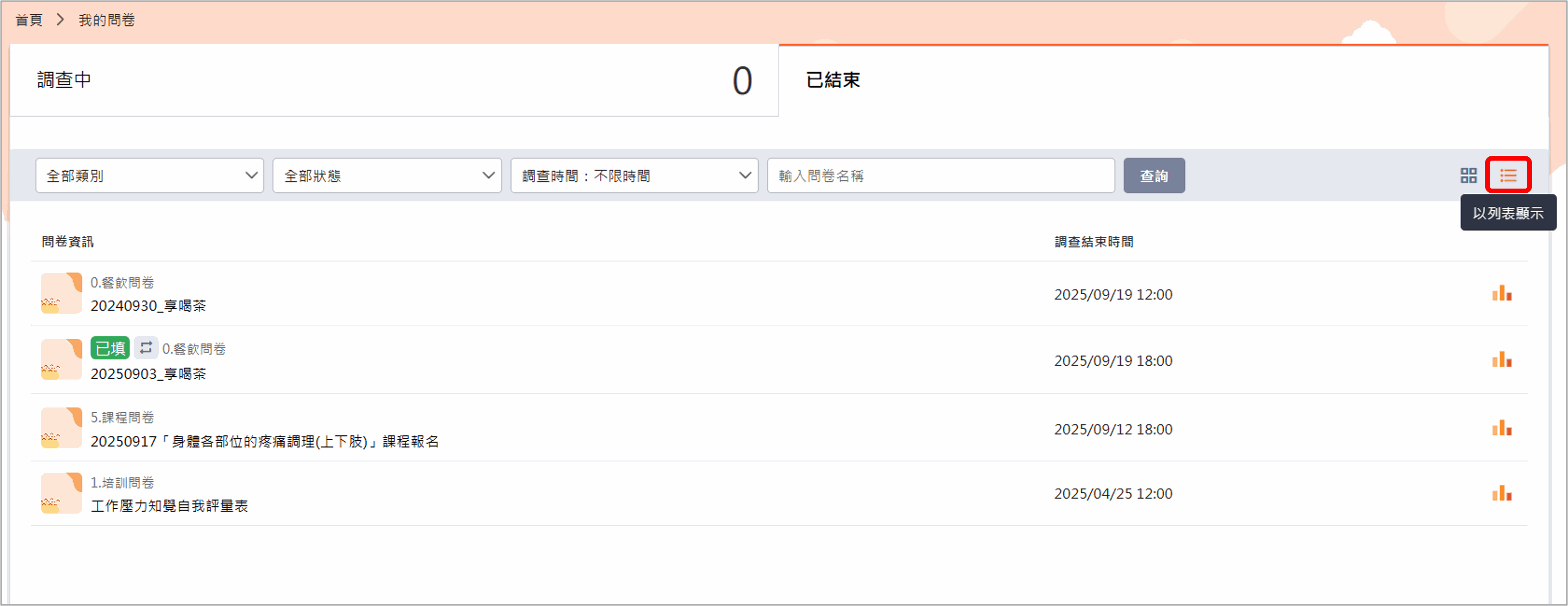Open statistics chart for 20240930_享喝茶

pos(1501,294)
